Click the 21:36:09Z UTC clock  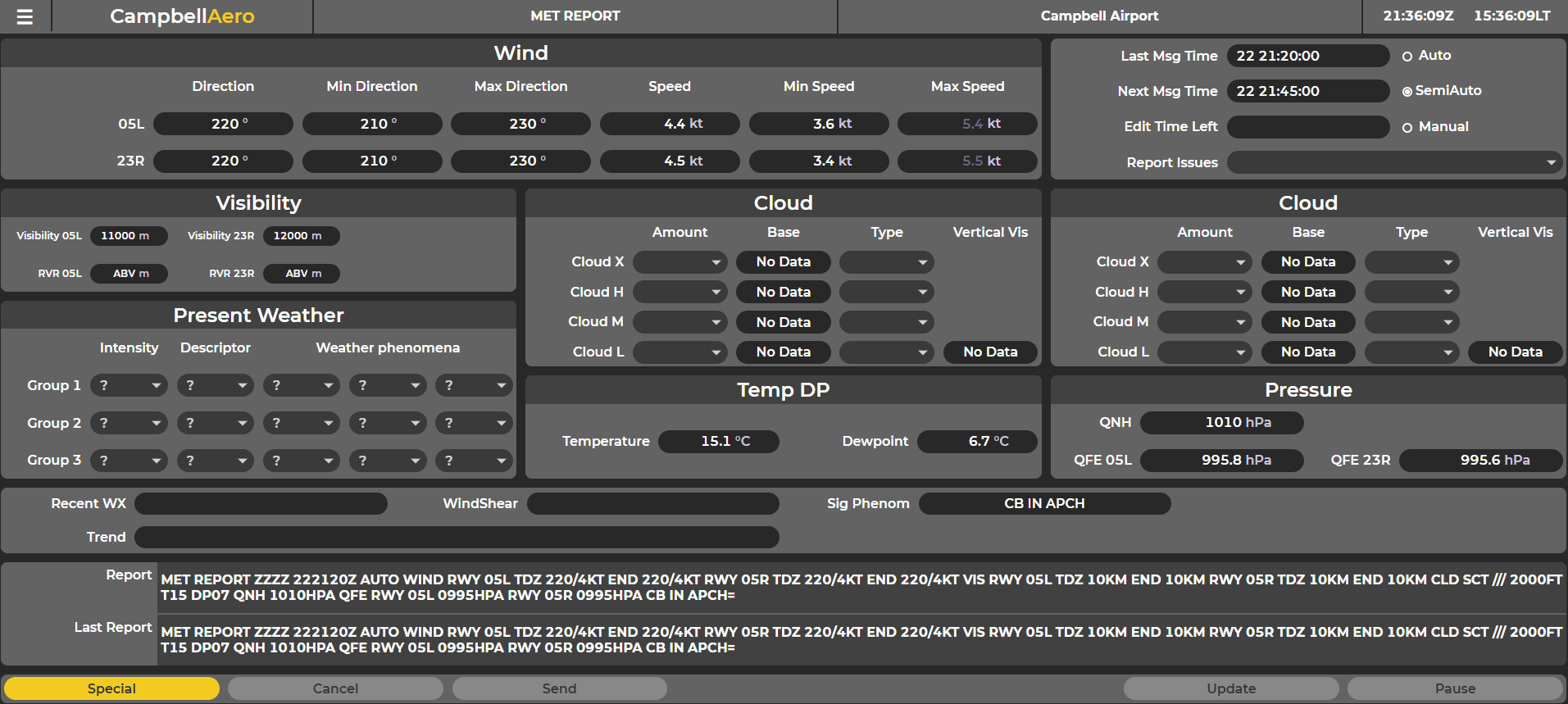tap(1419, 16)
